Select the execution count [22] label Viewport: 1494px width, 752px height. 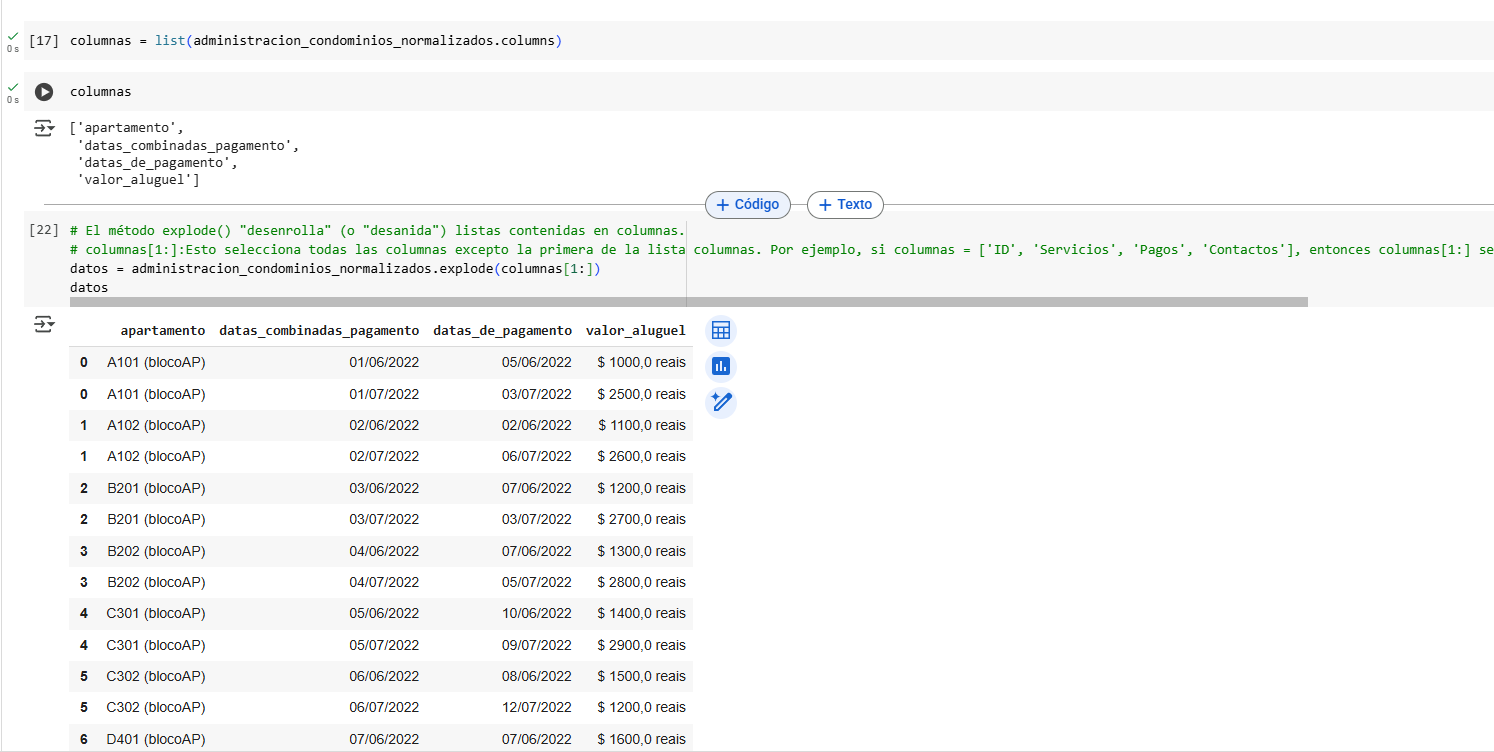[44, 230]
